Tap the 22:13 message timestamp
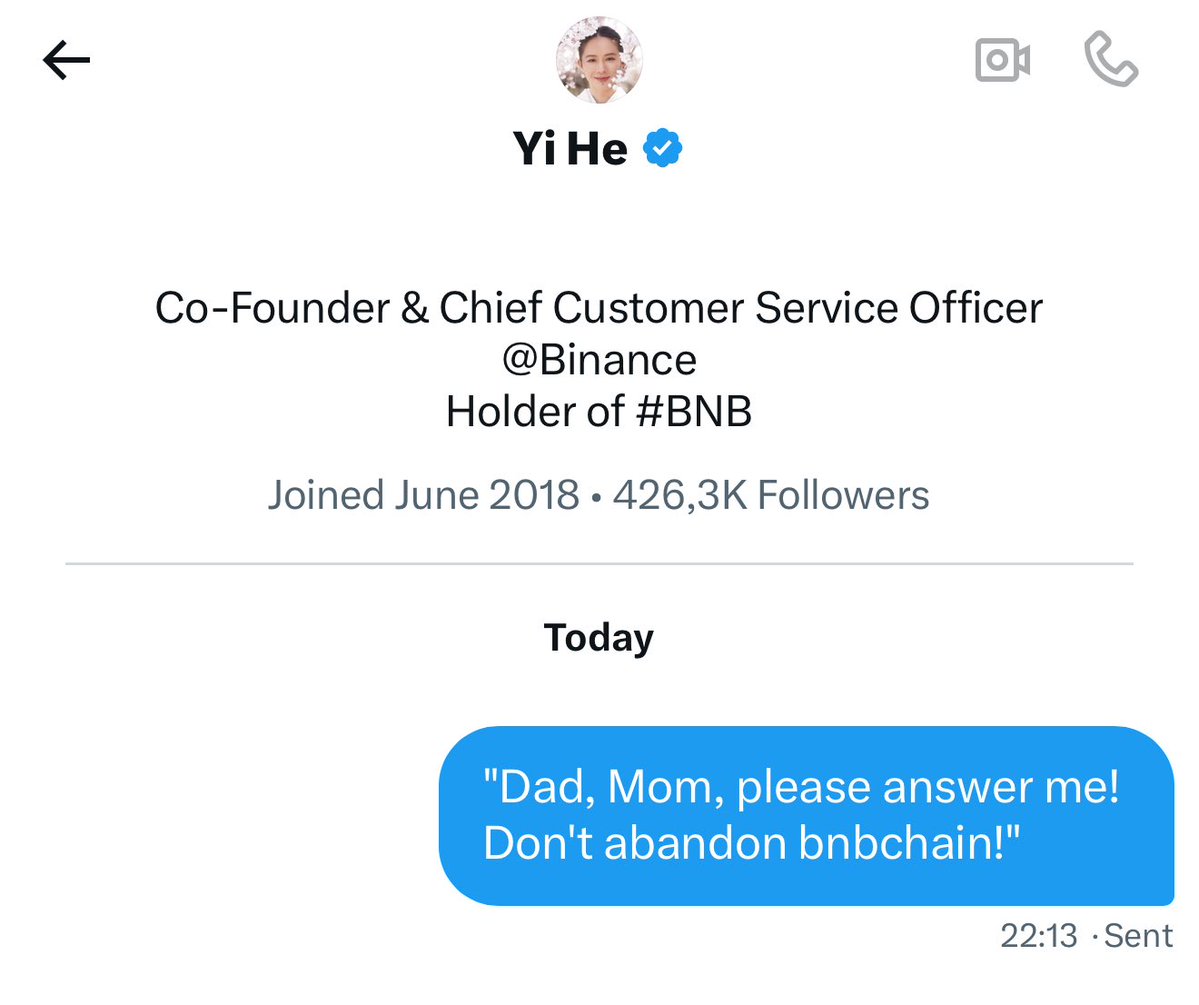The width and height of the screenshot is (1199, 1005). pyautogui.click(x=1038, y=936)
